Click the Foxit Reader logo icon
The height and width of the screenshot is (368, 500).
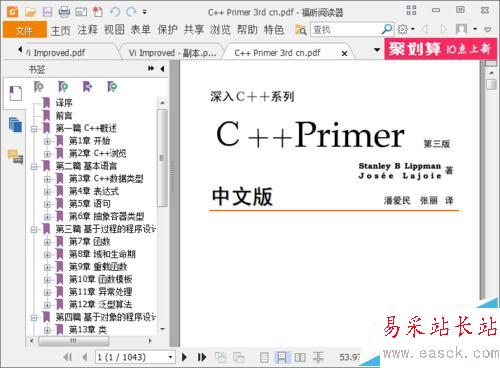[13, 12]
